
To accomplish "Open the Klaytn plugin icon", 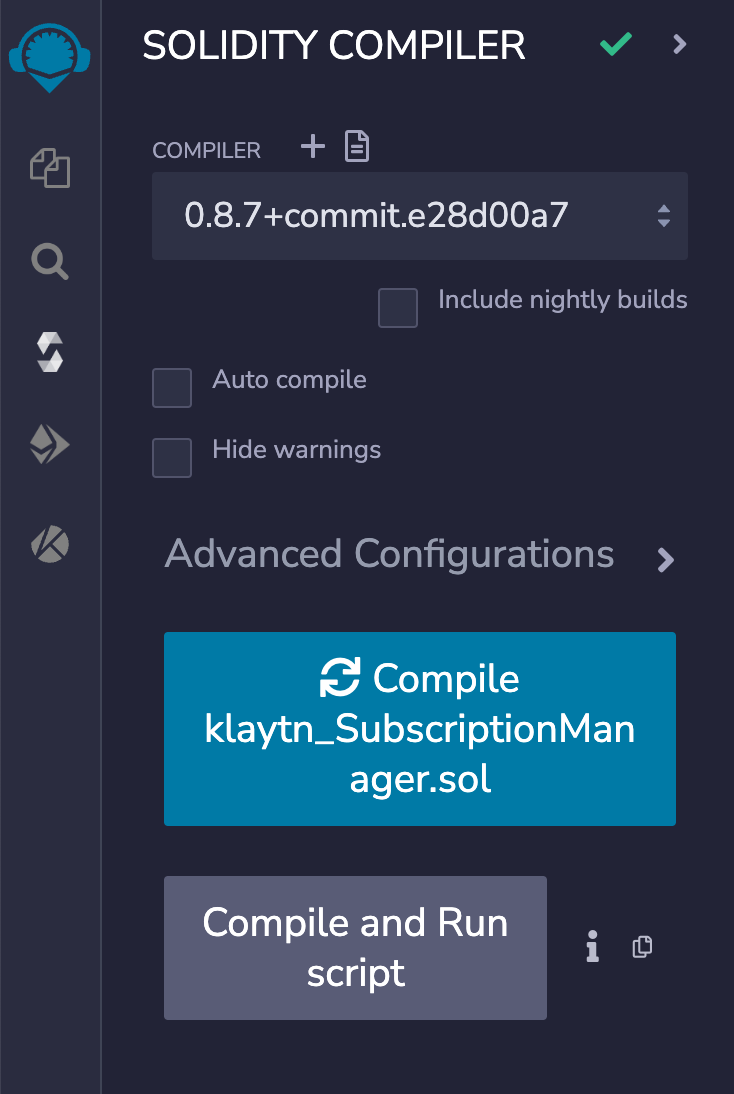I will click(50, 544).
